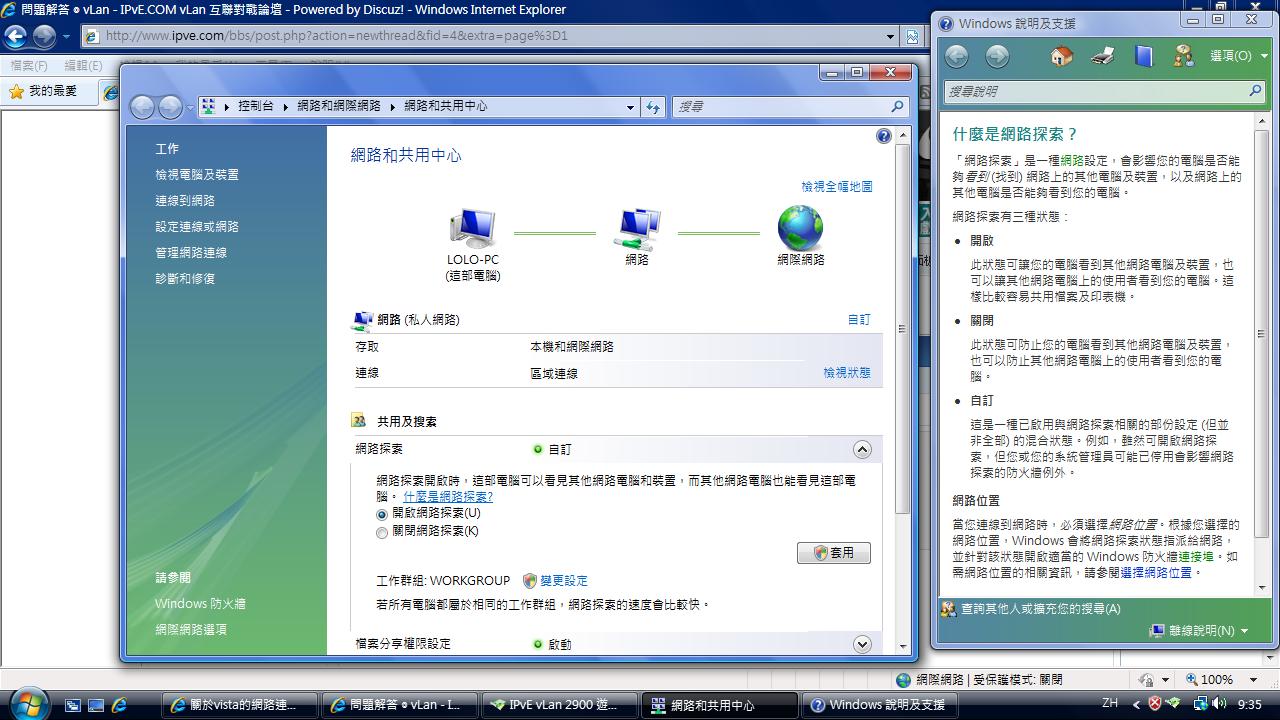
Task: Click the search magnifier in Network Center
Action: (897, 106)
